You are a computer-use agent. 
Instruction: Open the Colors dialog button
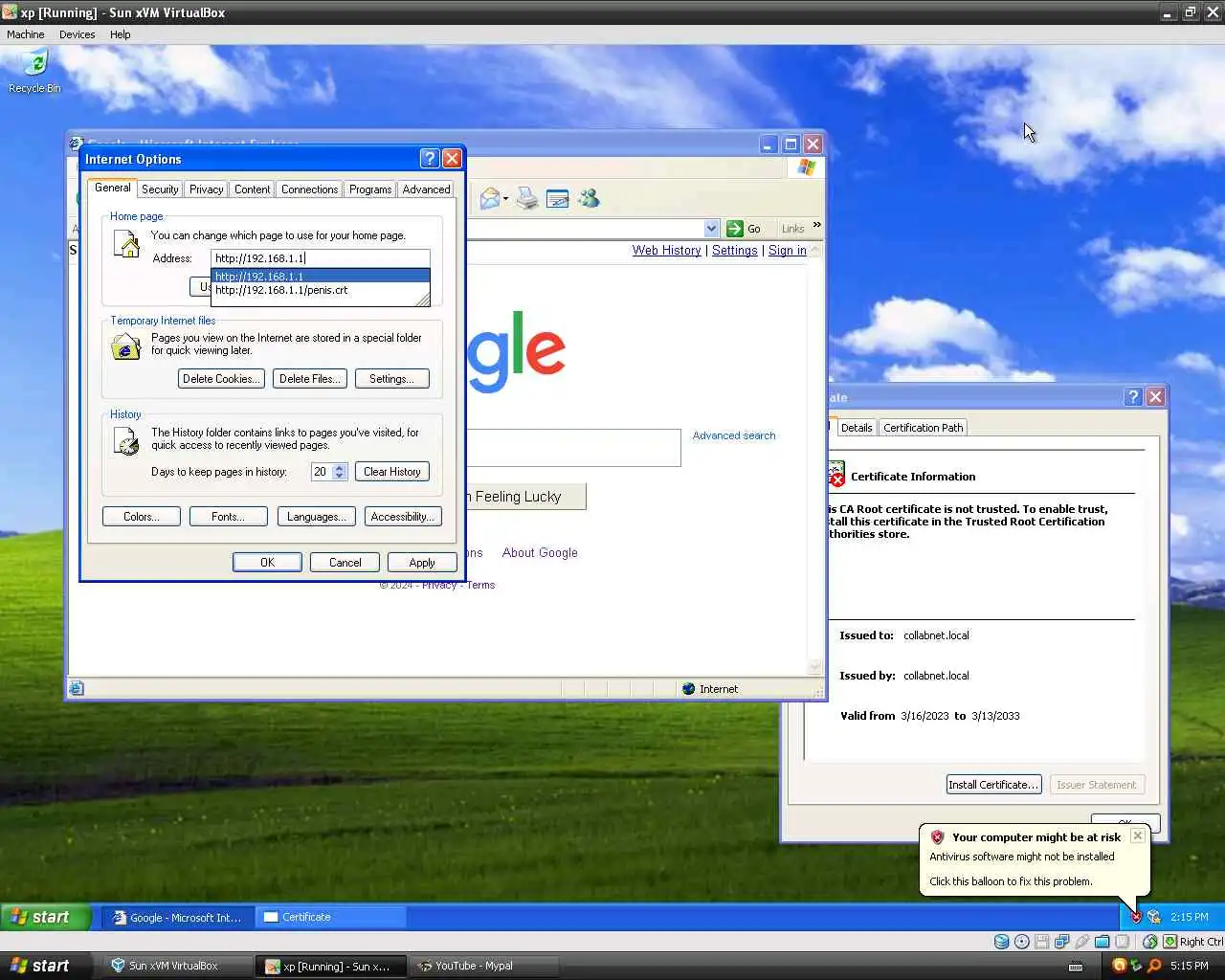point(140,517)
